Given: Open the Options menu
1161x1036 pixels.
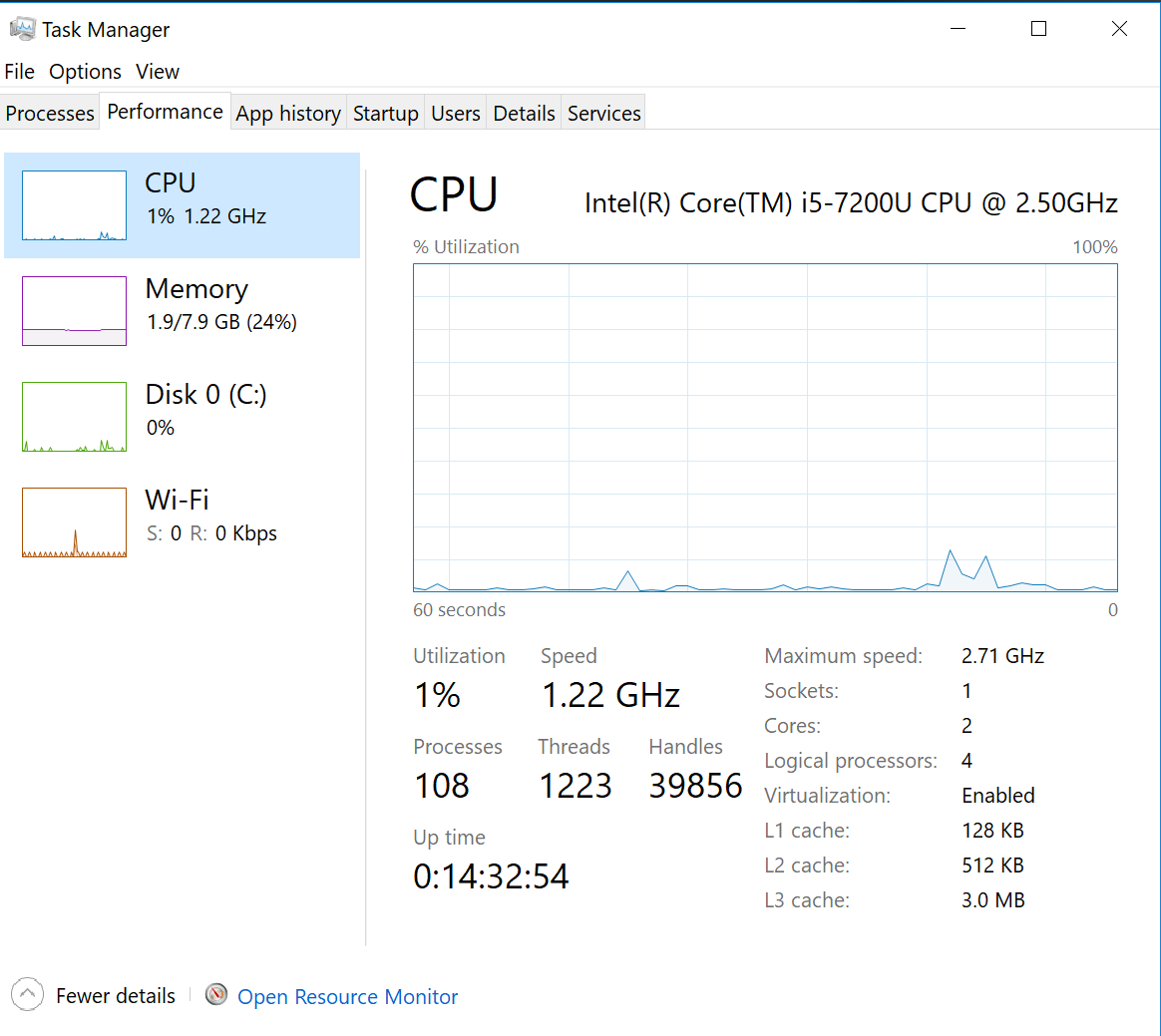Looking at the screenshot, I should coord(85,71).
